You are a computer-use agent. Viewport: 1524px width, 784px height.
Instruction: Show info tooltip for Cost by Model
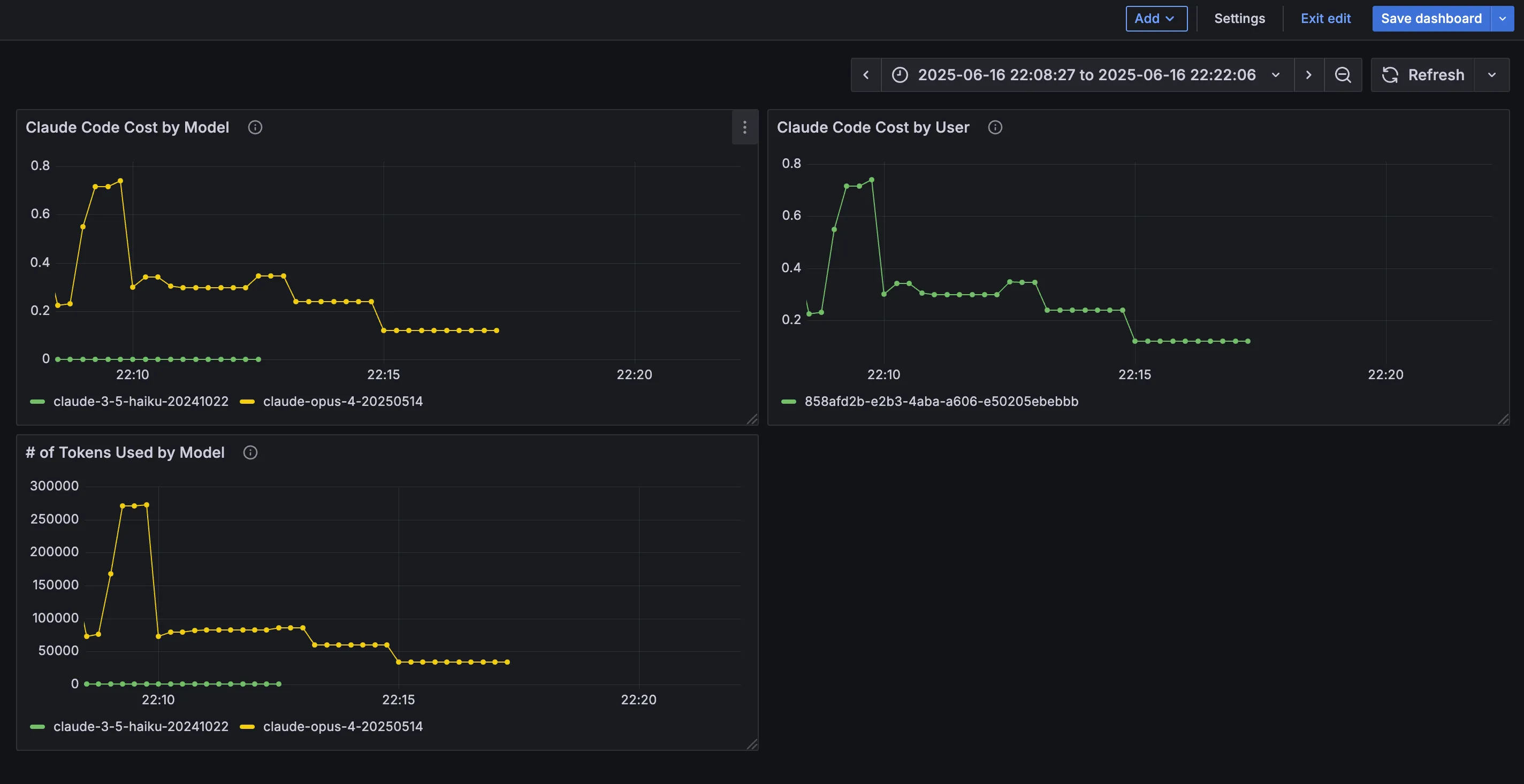click(255, 127)
